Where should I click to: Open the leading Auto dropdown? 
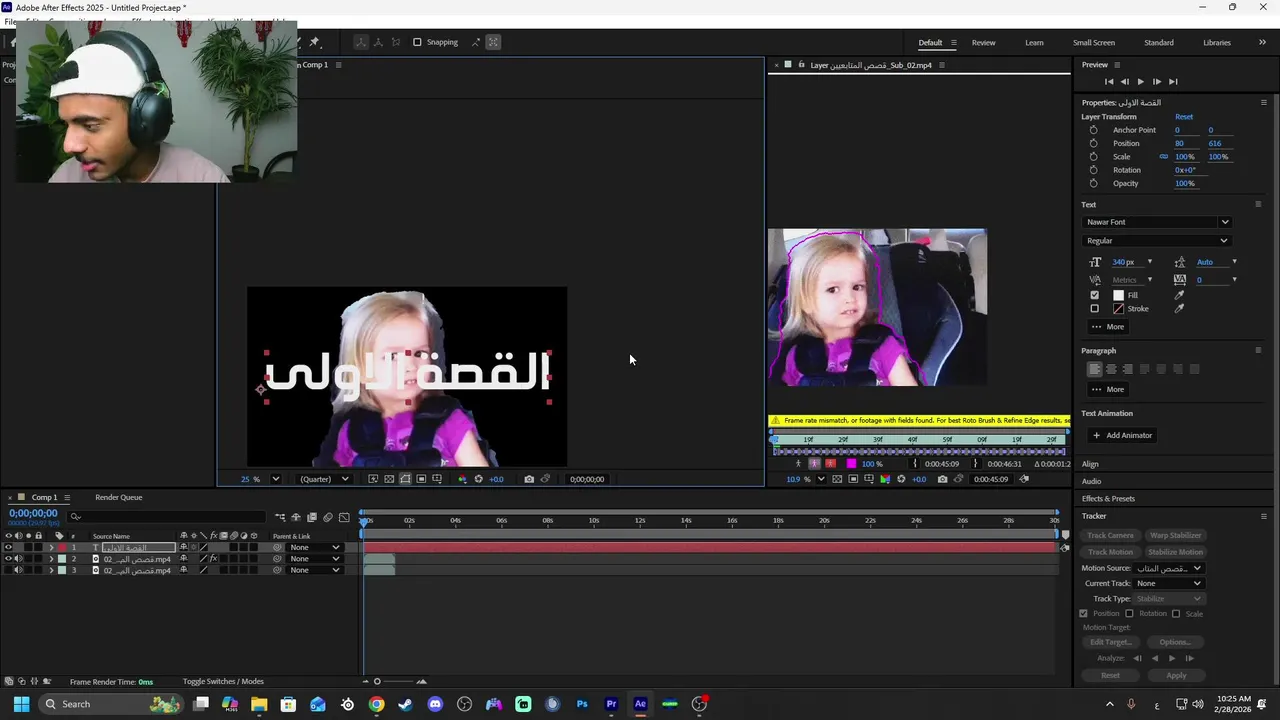tap(1234, 262)
